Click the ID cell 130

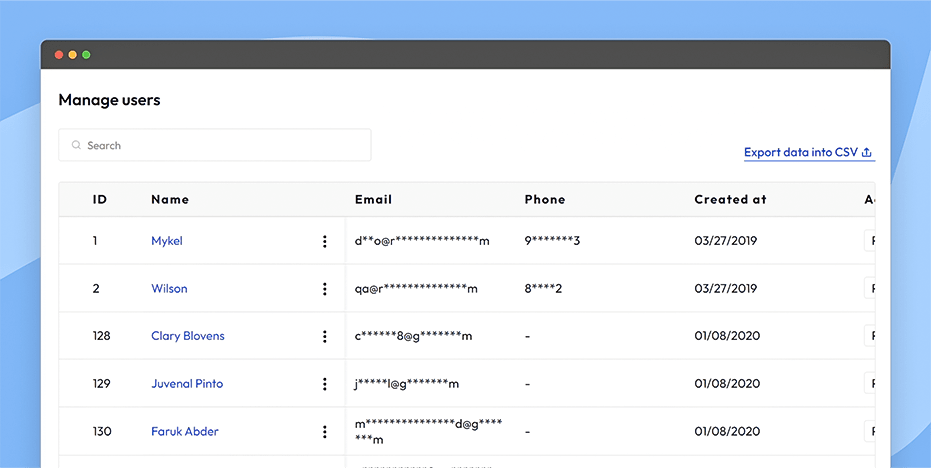coord(102,431)
